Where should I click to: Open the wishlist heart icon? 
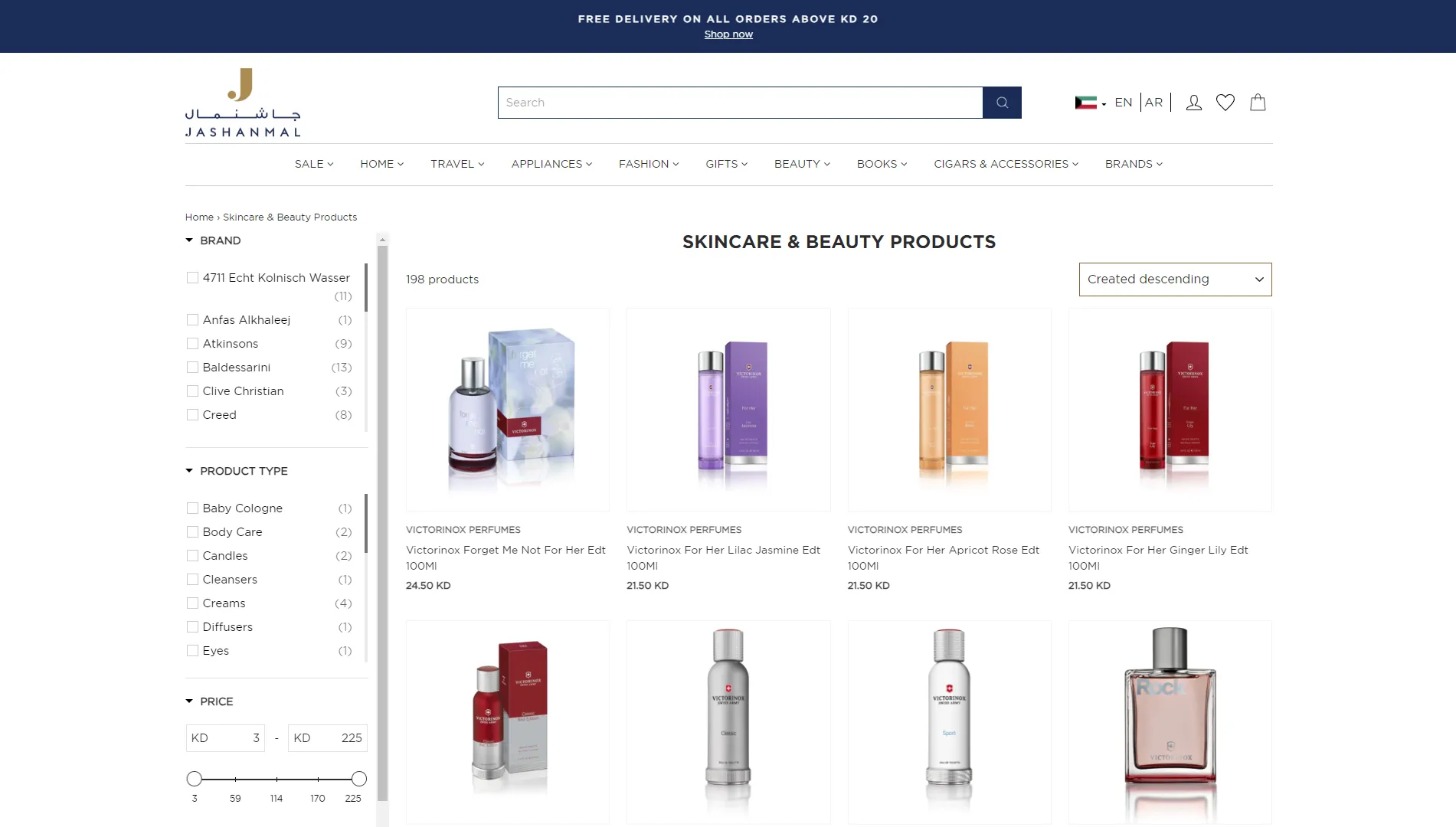[1225, 103]
